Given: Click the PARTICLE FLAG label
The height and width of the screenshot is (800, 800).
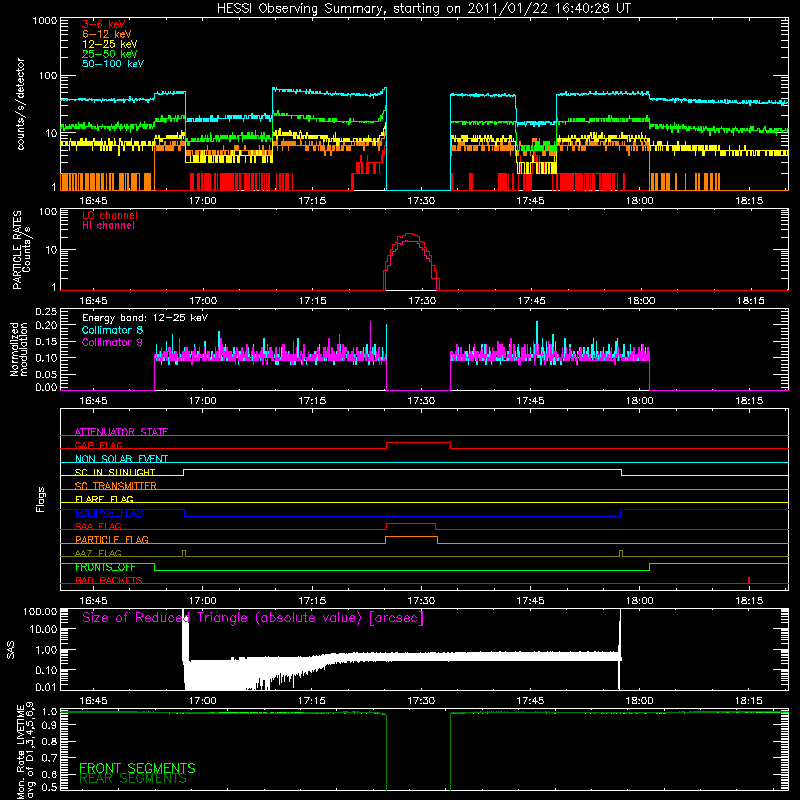Looking at the screenshot, I should (x=112, y=539).
